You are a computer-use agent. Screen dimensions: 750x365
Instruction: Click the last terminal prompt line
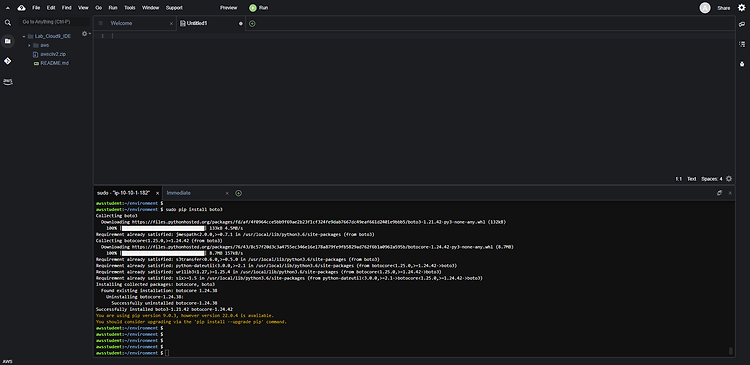point(132,353)
